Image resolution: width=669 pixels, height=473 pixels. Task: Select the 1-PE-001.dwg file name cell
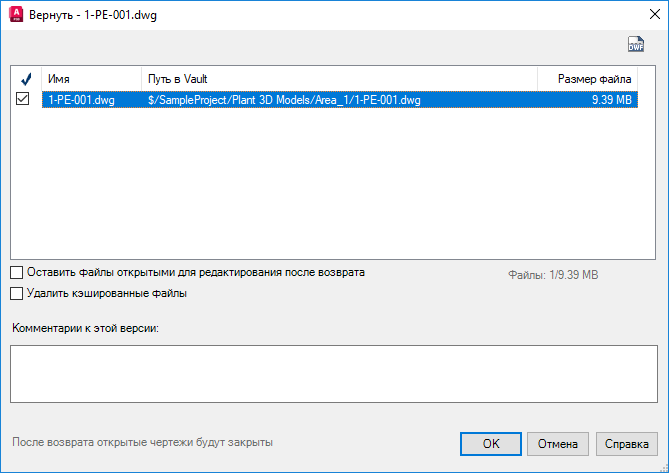[81, 99]
